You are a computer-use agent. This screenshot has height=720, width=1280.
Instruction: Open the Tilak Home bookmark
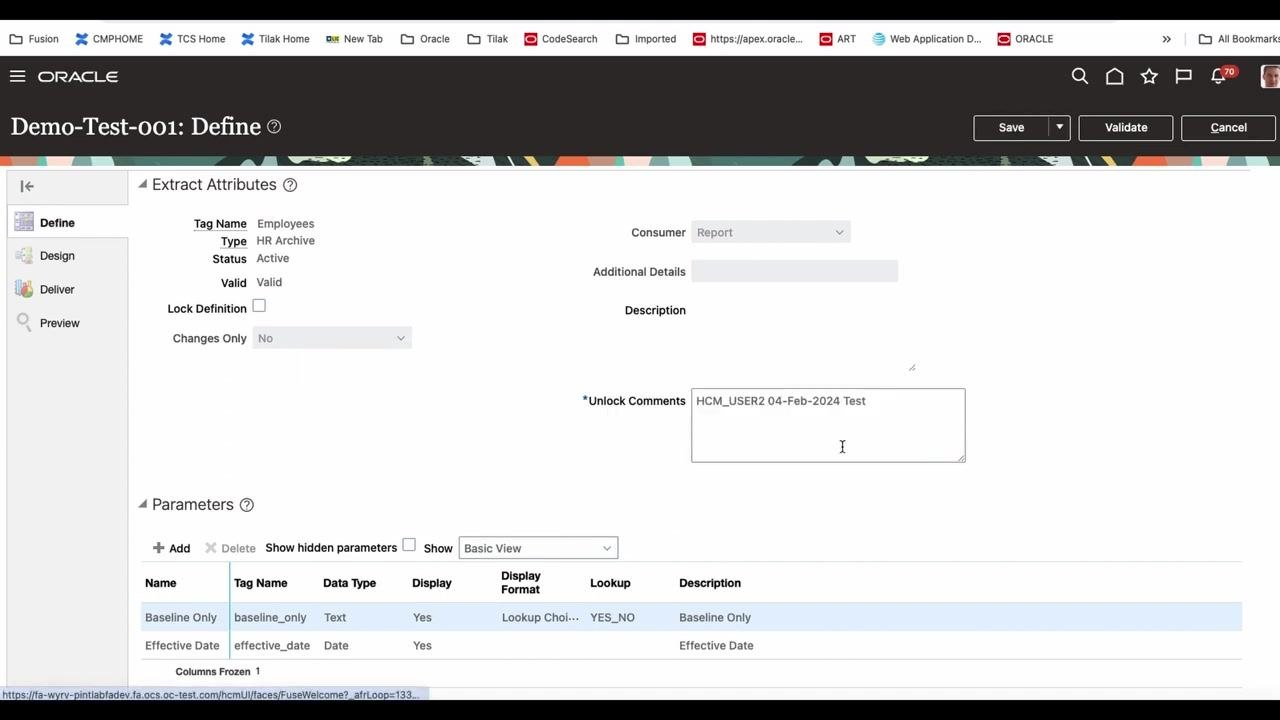pyautogui.click(x=275, y=39)
